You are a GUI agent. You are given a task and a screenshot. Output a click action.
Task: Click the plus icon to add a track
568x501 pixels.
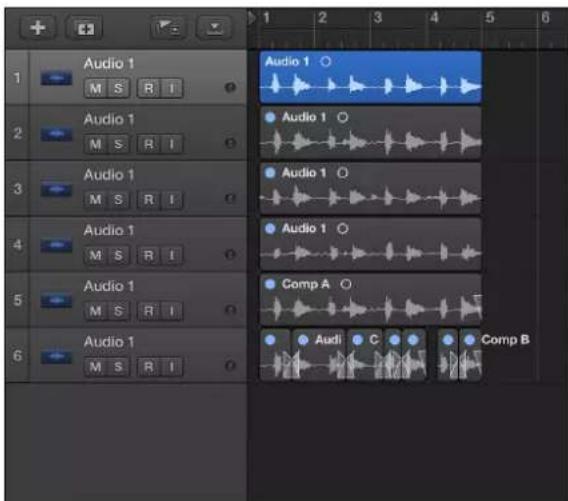pyautogui.click(x=38, y=28)
